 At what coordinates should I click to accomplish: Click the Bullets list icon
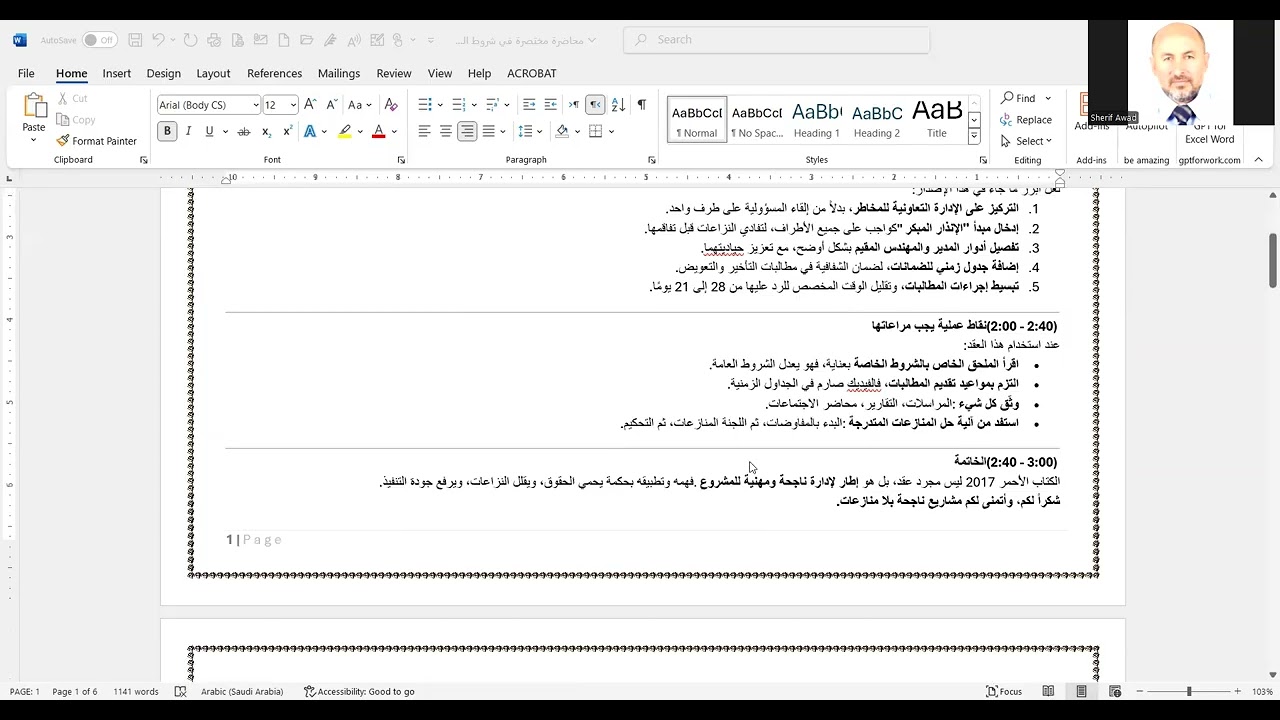click(x=425, y=105)
